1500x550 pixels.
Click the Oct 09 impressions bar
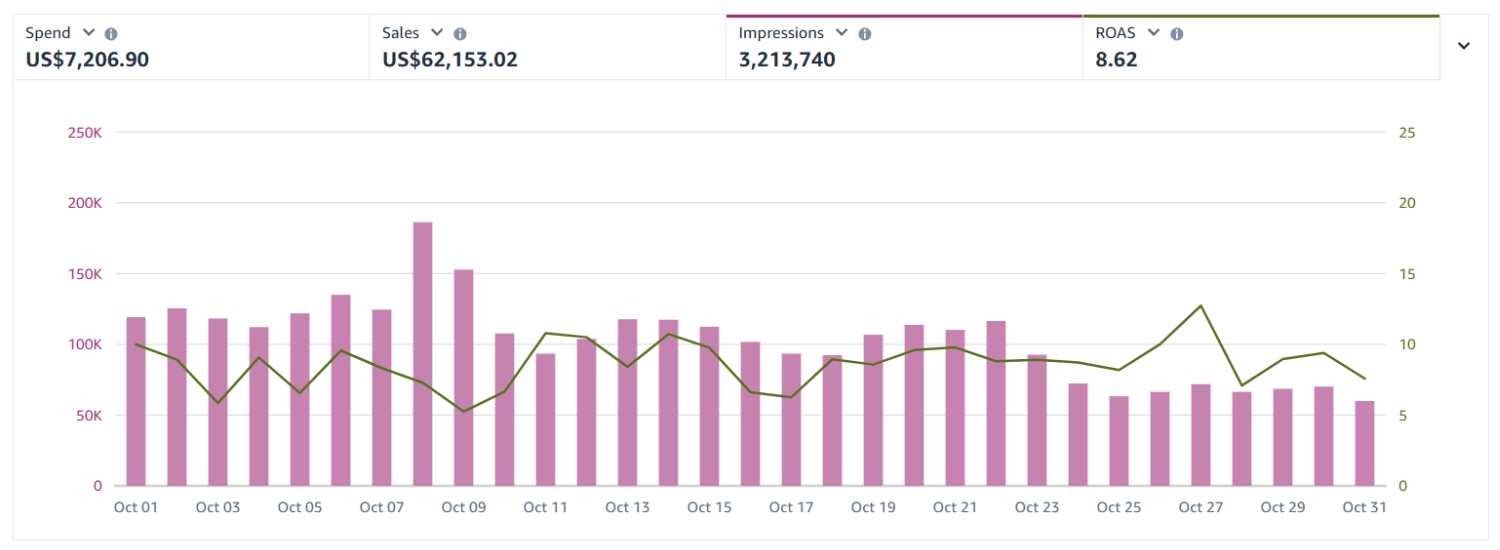[x=464, y=380]
